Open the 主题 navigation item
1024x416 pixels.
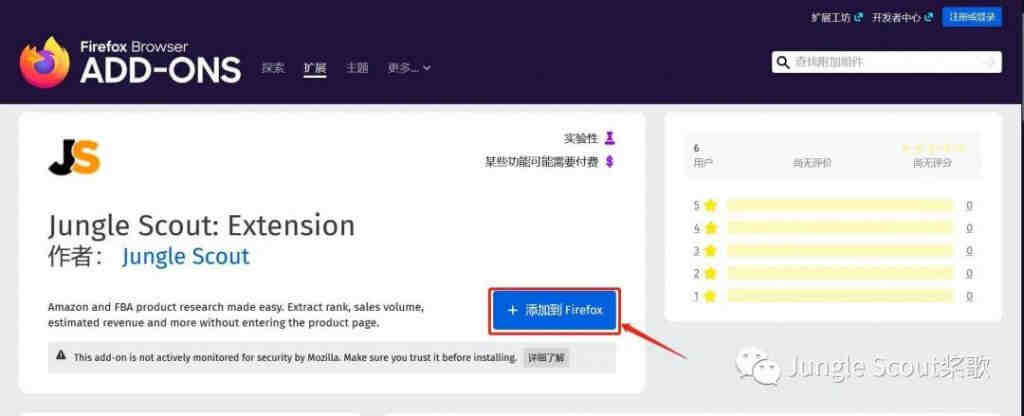pyautogui.click(x=357, y=67)
